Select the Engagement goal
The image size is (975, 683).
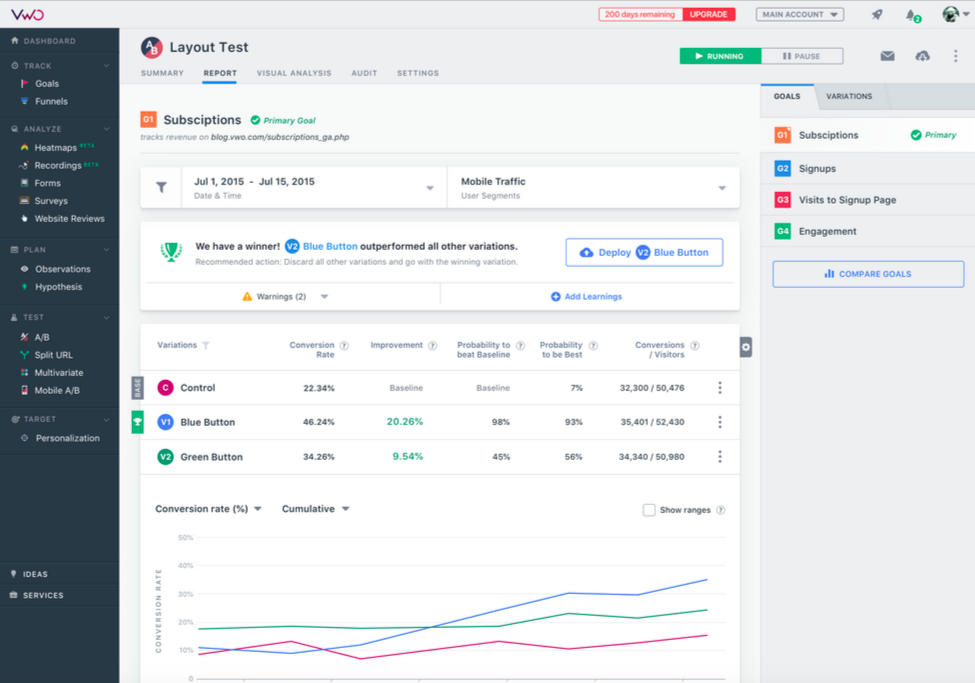point(867,231)
